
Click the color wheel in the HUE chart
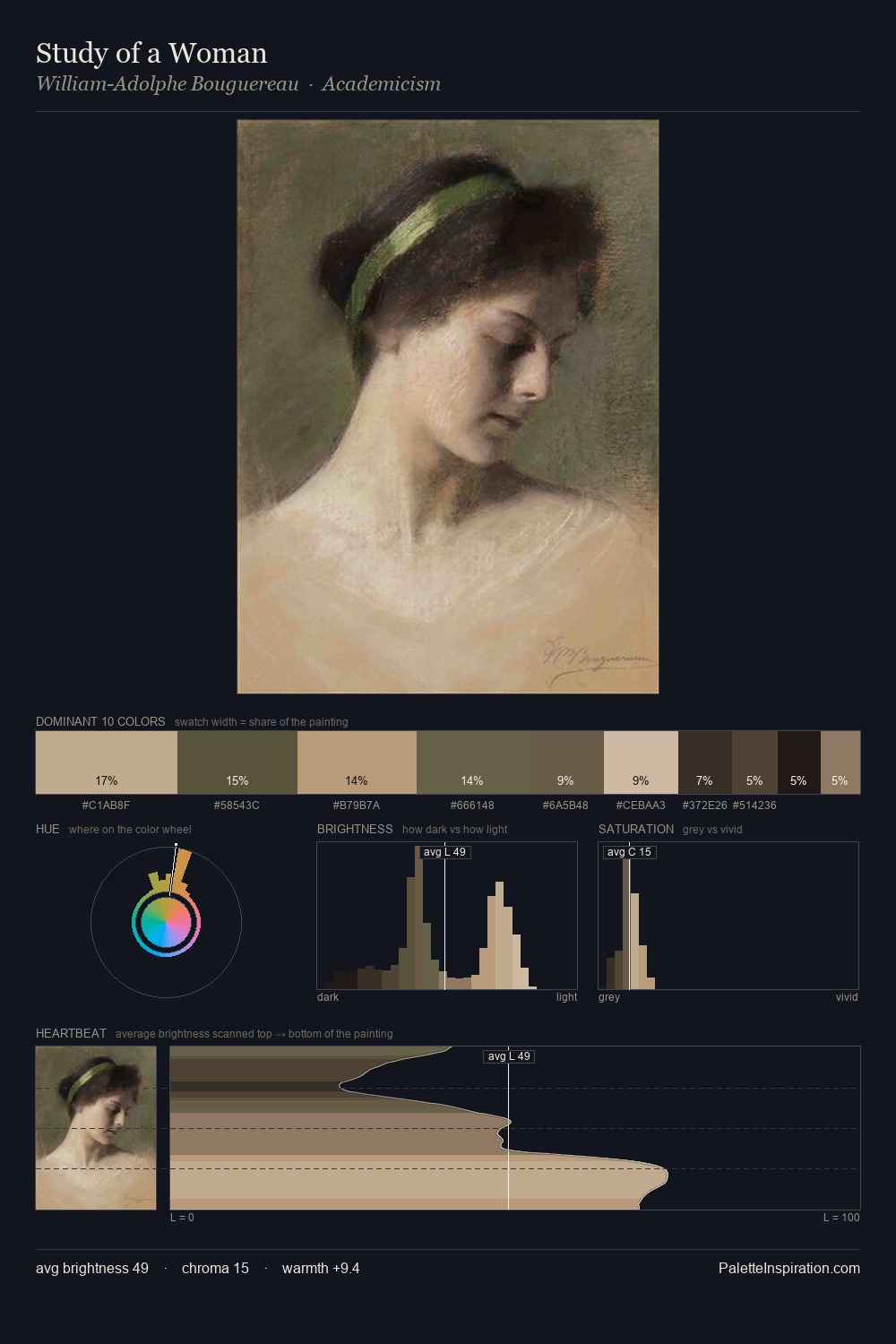click(x=166, y=922)
